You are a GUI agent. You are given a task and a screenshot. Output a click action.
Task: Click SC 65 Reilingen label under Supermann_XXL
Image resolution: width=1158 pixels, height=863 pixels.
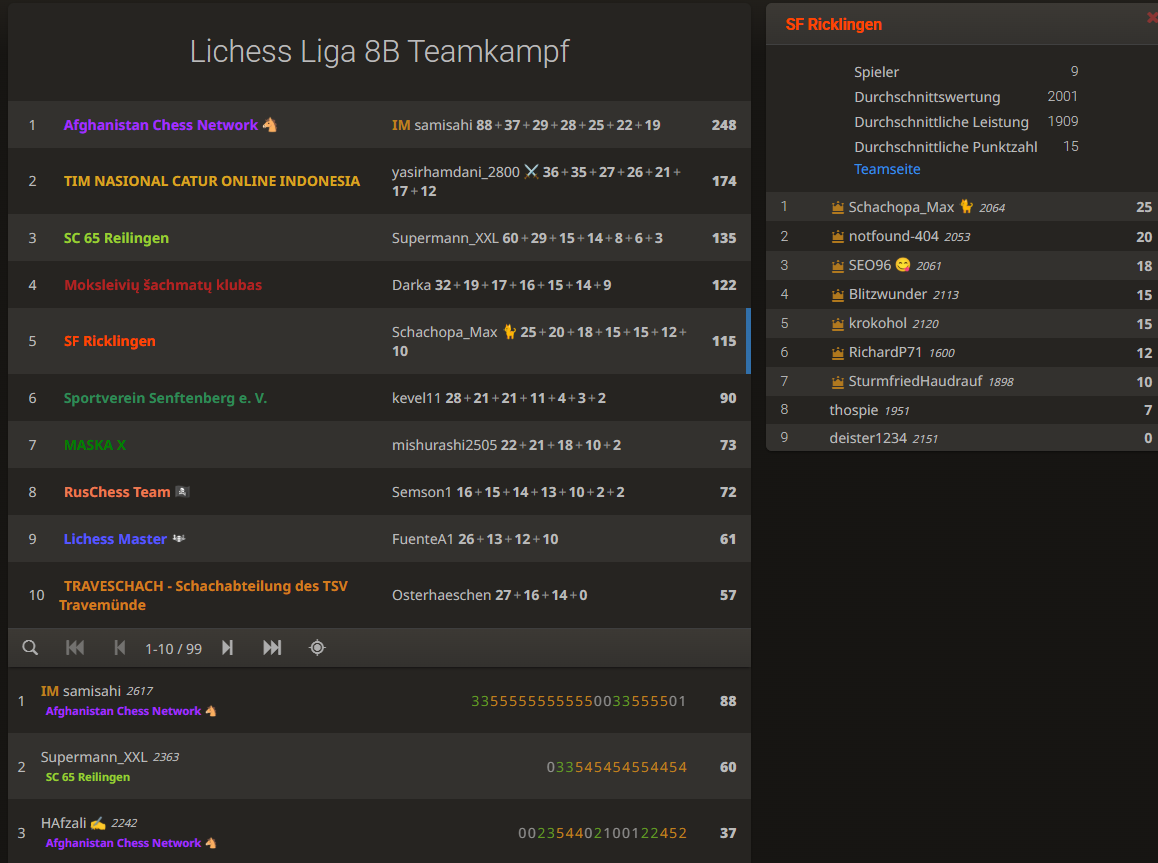87,777
